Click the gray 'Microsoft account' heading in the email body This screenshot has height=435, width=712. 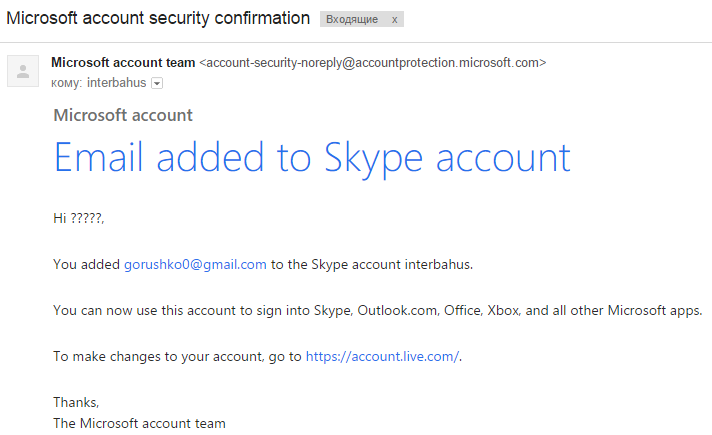(x=123, y=115)
